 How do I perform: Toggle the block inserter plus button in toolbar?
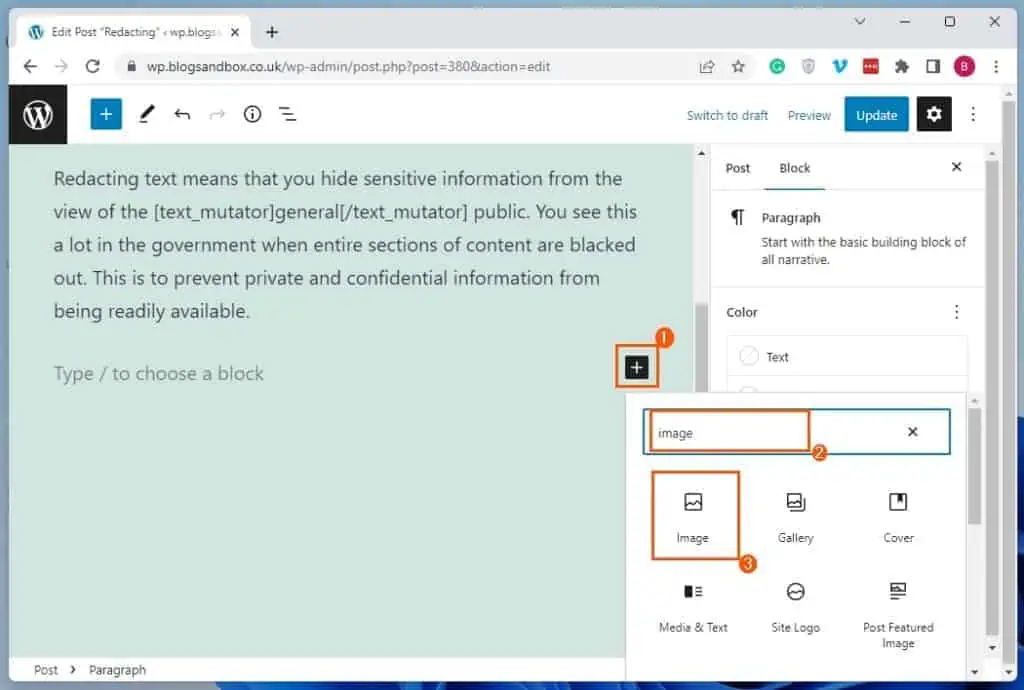106,114
